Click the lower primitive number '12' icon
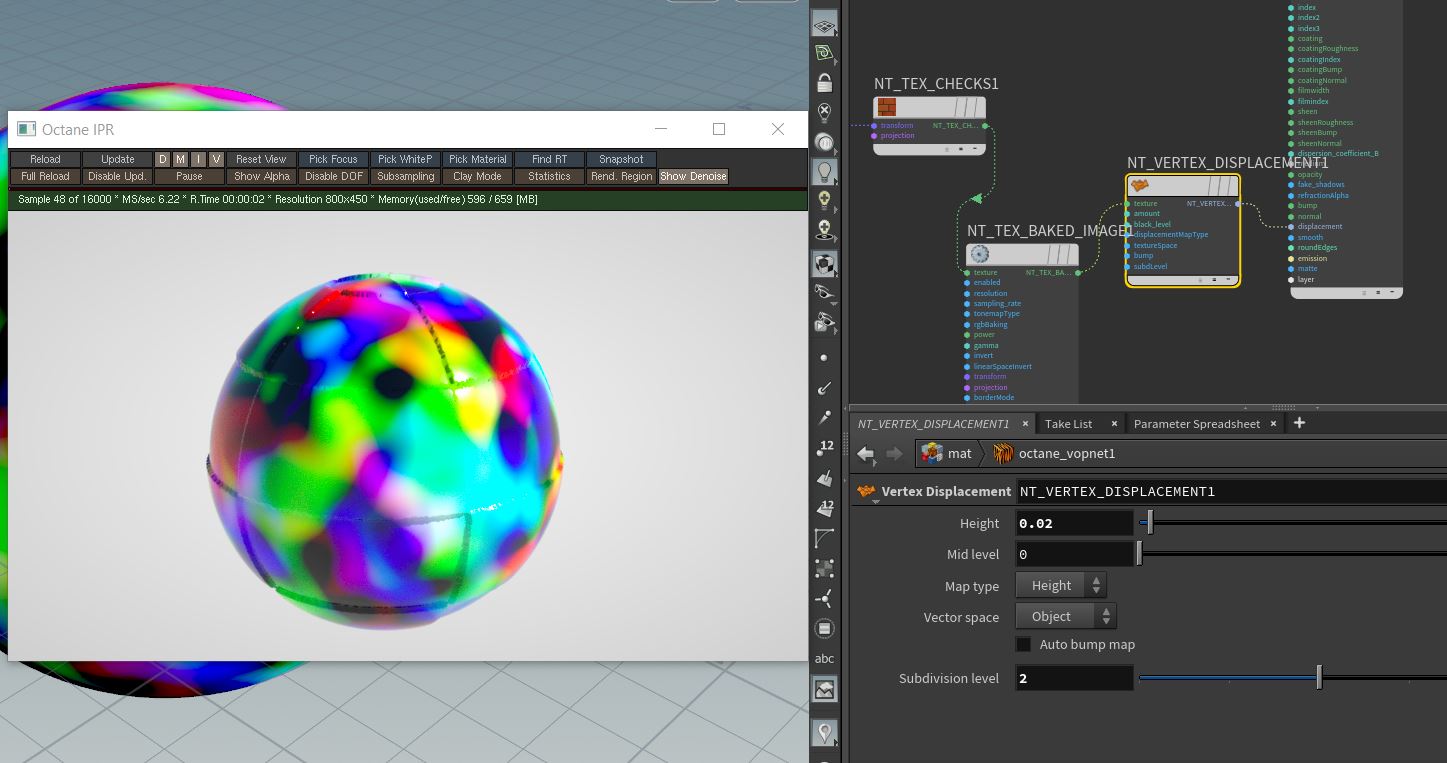 825,508
